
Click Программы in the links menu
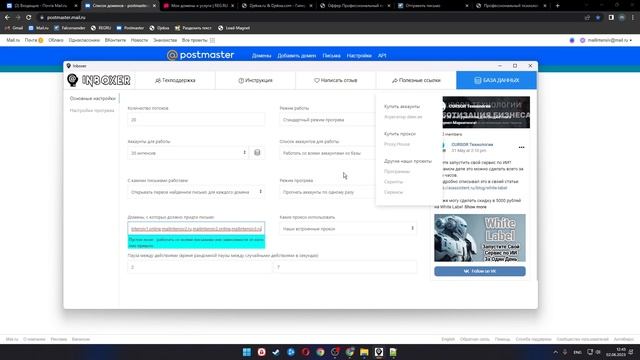[x=397, y=171]
